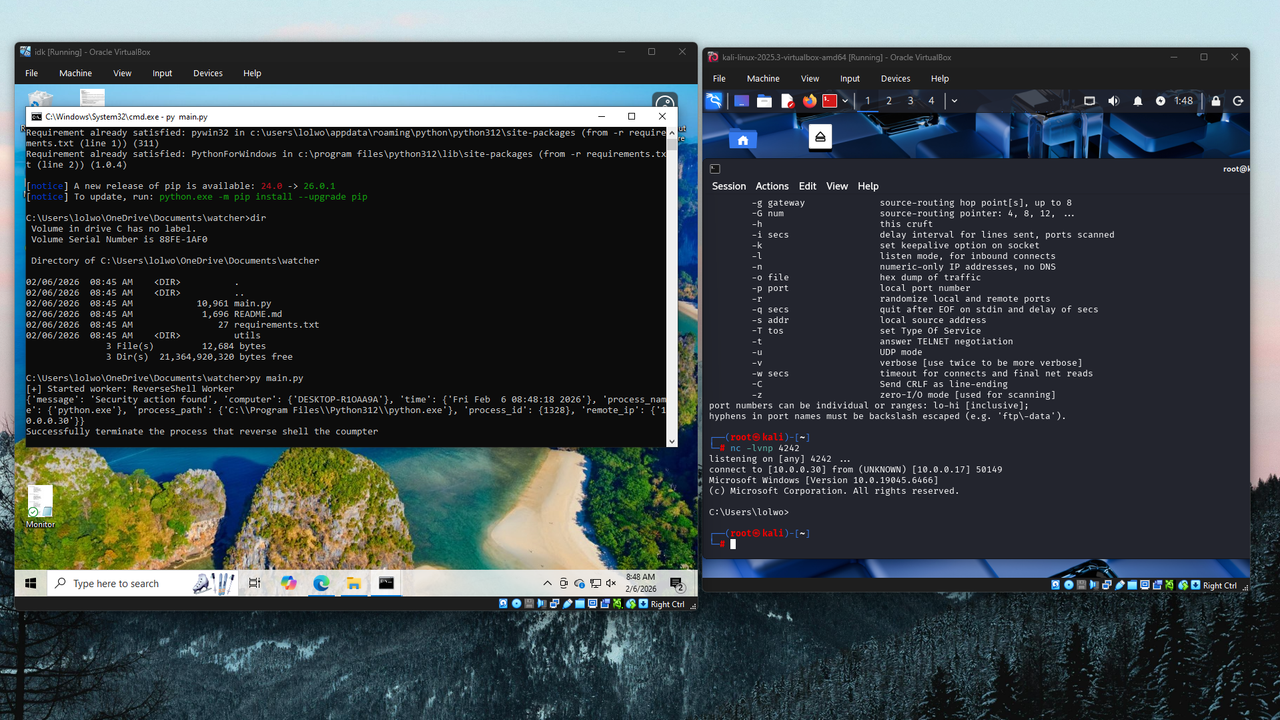Open the Edit menu in Kali terminal
The image size is (1280, 720).
tap(807, 186)
